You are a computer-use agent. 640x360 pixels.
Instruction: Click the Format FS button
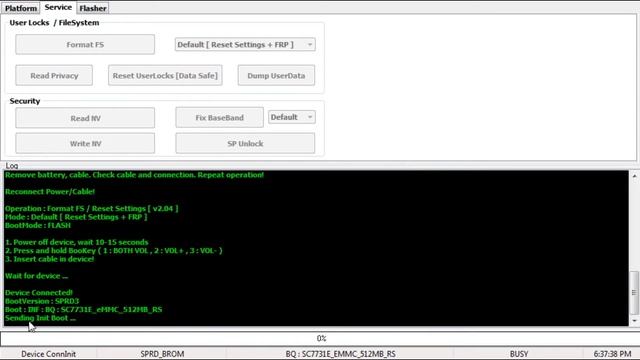tap(85, 44)
